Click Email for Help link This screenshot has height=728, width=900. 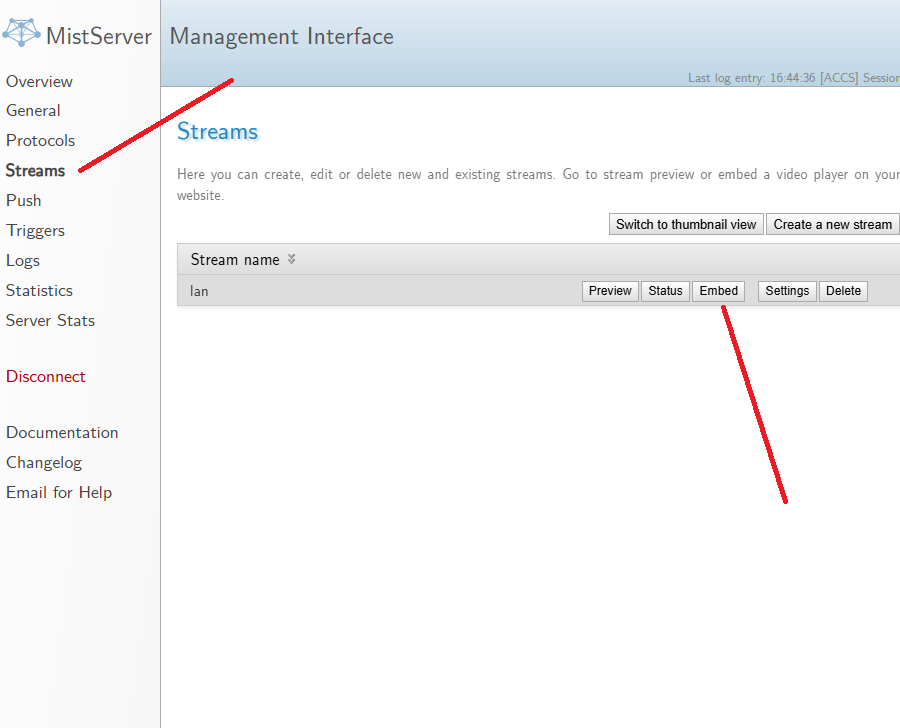(59, 493)
